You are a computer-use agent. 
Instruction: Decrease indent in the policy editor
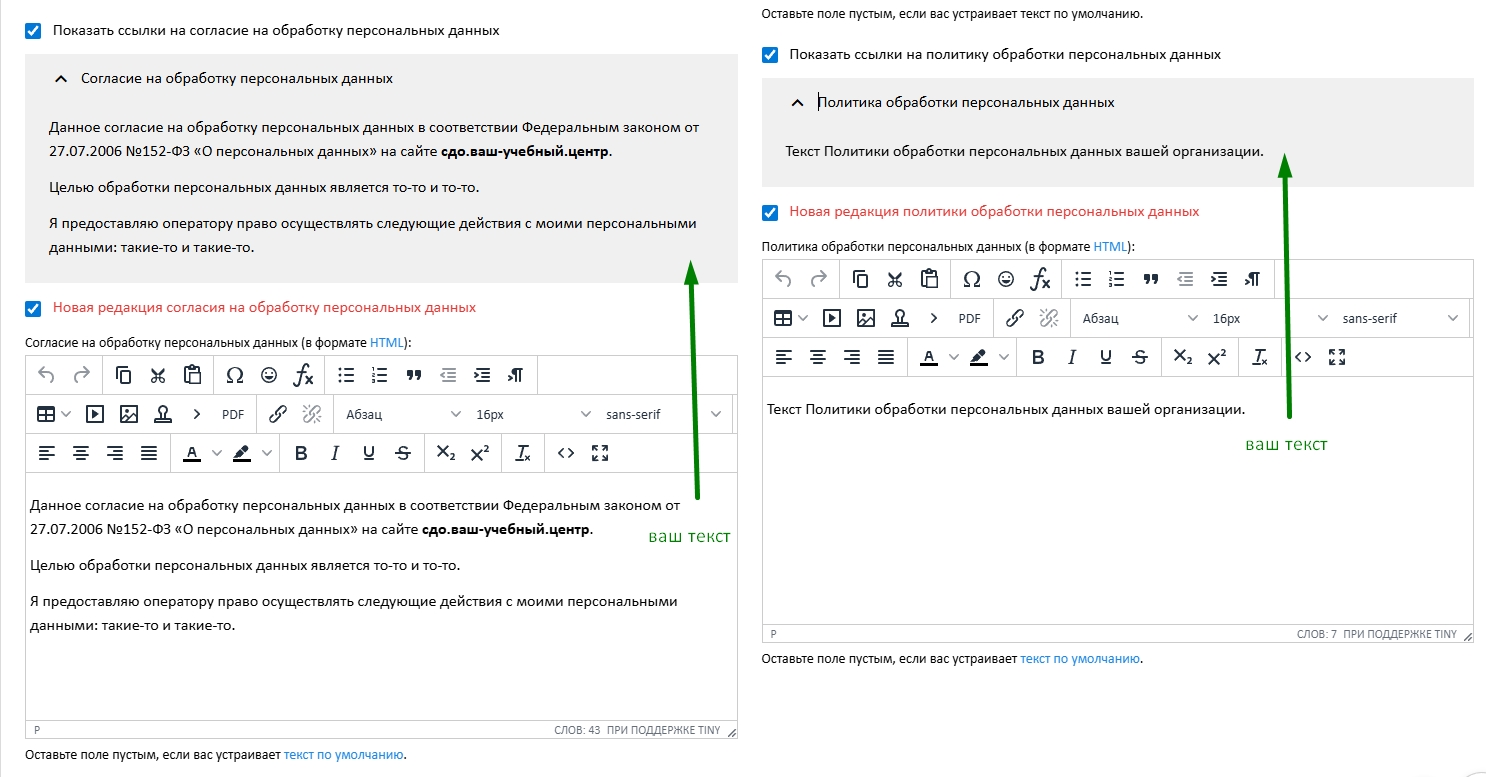pyautogui.click(x=1185, y=279)
